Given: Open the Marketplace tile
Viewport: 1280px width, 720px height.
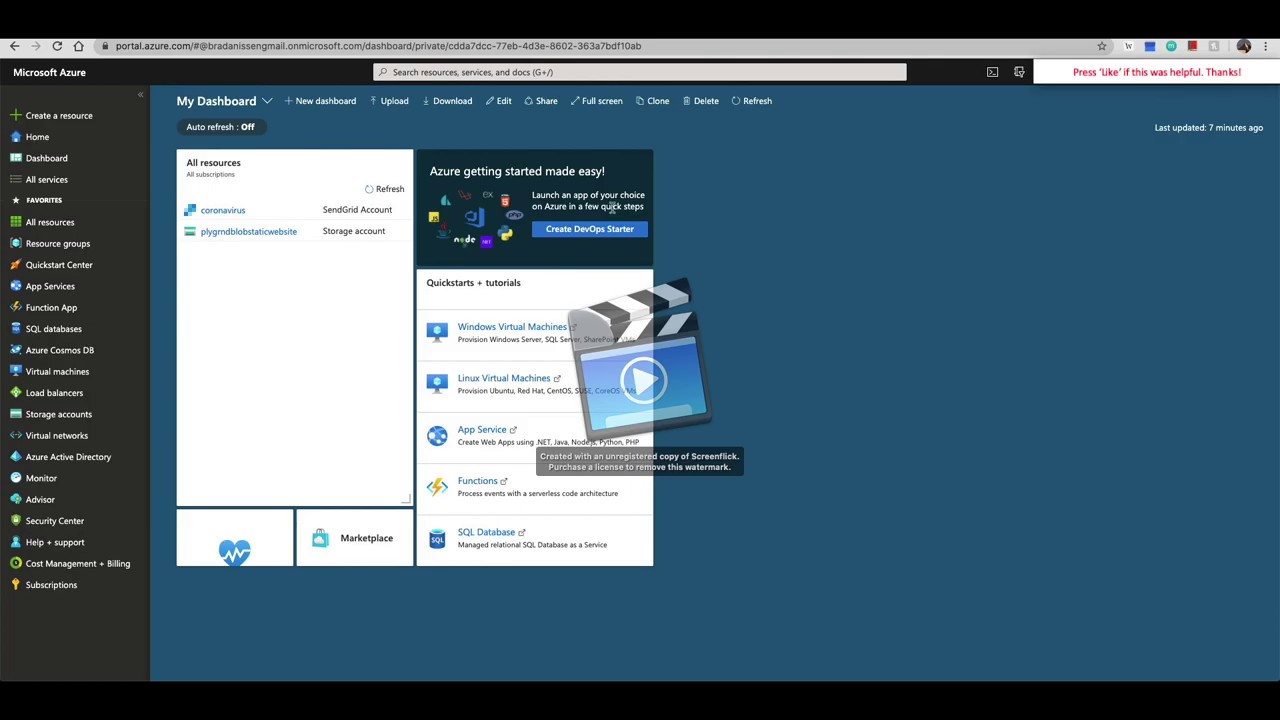Looking at the screenshot, I should [355, 538].
